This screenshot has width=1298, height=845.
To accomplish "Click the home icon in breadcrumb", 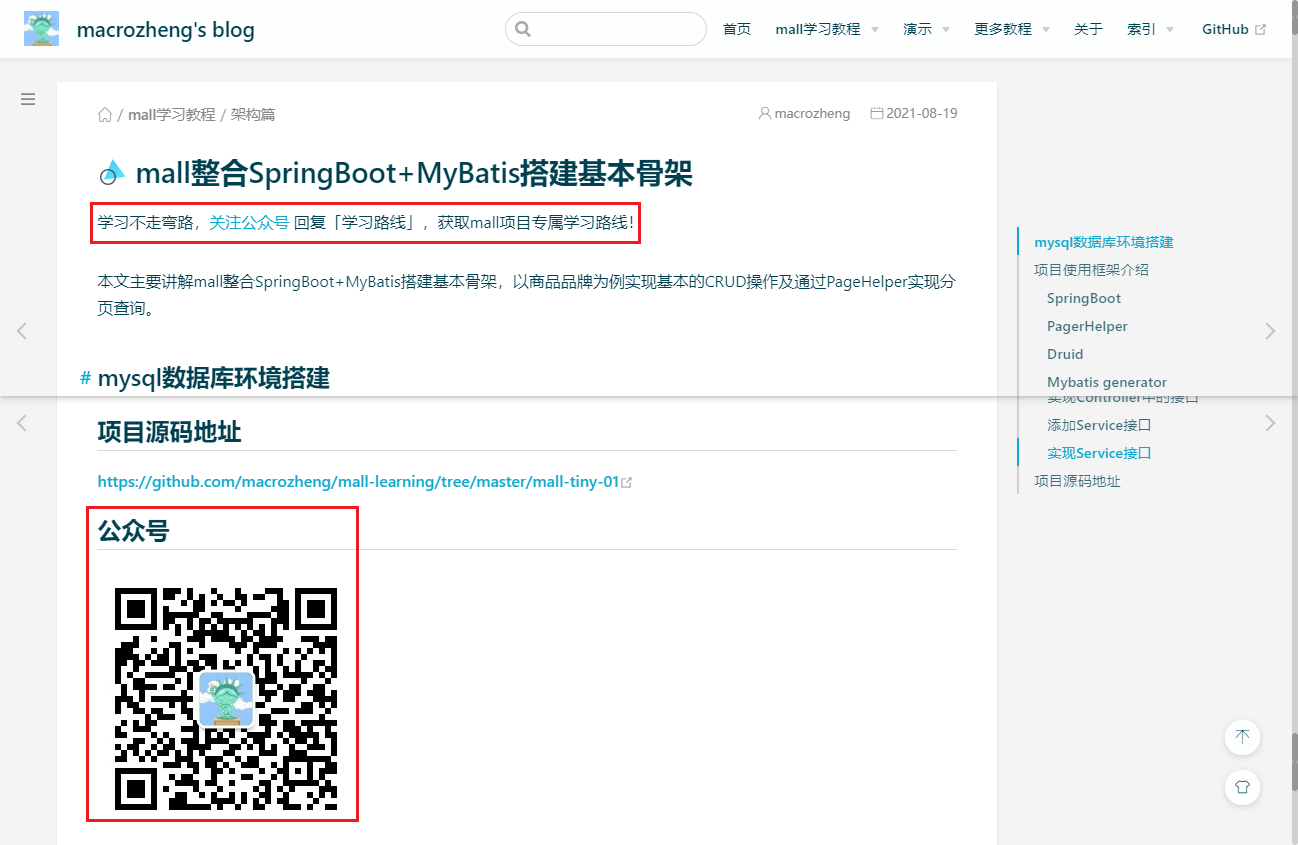I will tap(105, 114).
